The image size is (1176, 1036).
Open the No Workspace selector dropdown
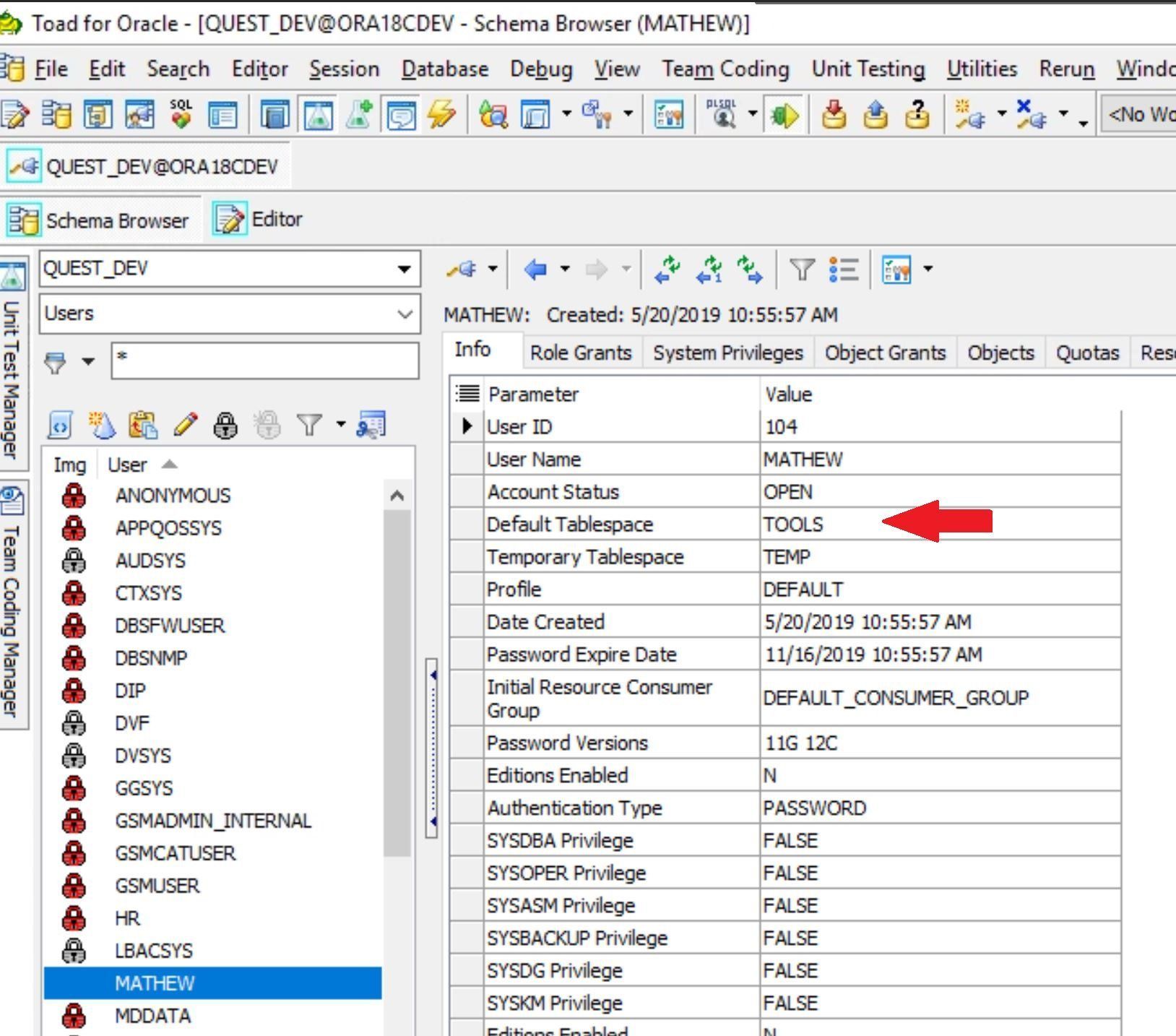[1138, 114]
